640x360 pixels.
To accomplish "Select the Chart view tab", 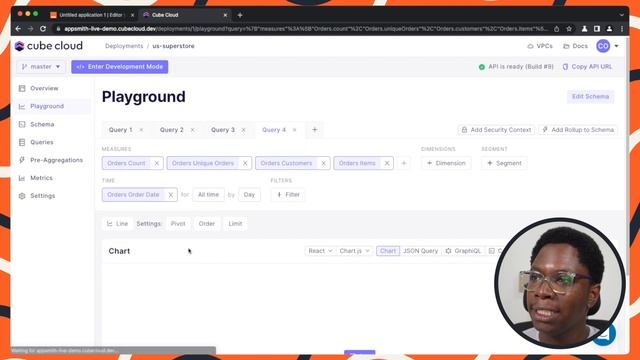I will [388, 251].
